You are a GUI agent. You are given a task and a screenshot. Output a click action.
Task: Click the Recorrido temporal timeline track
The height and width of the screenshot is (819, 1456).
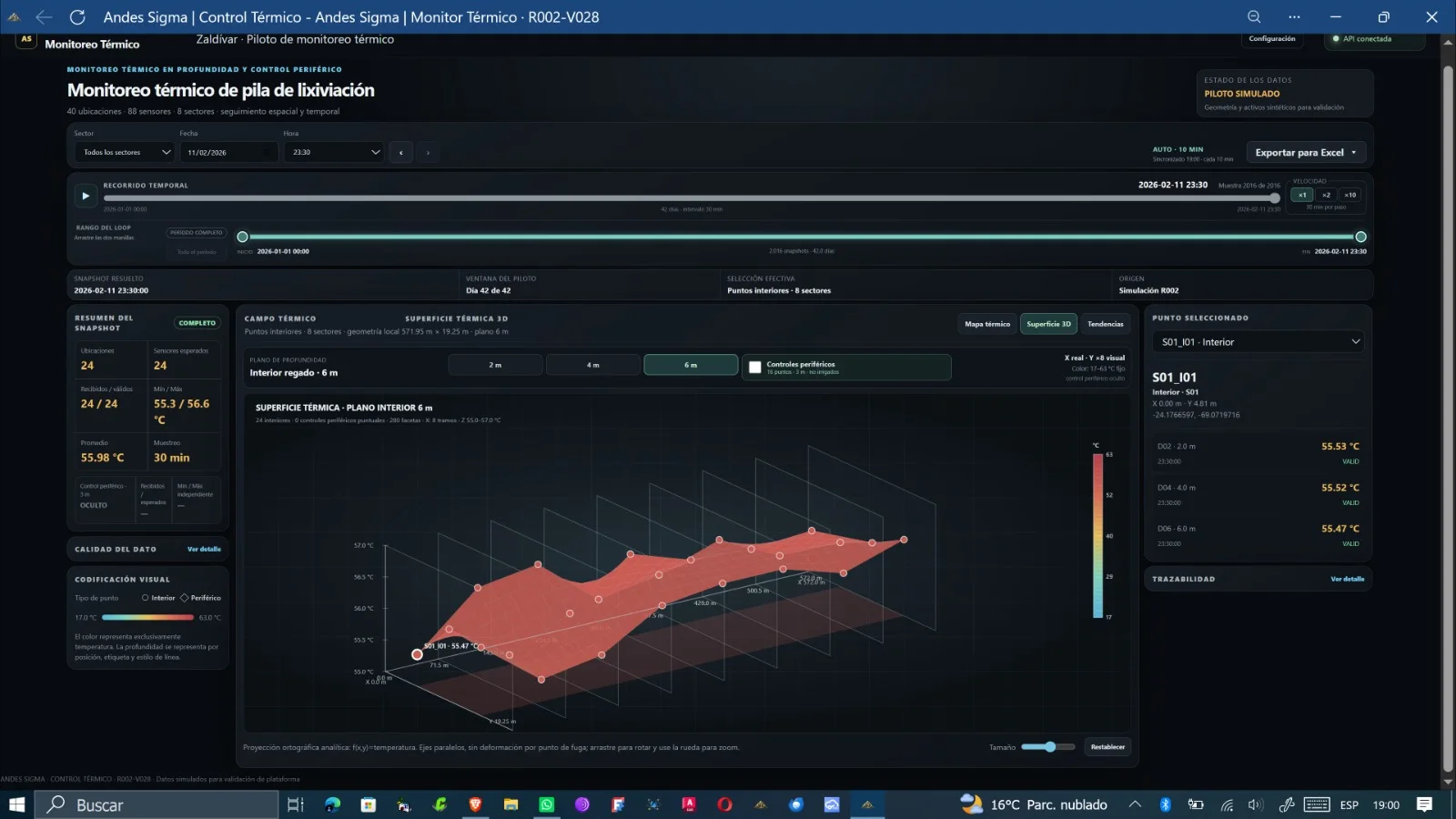click(x=692, y=197)
